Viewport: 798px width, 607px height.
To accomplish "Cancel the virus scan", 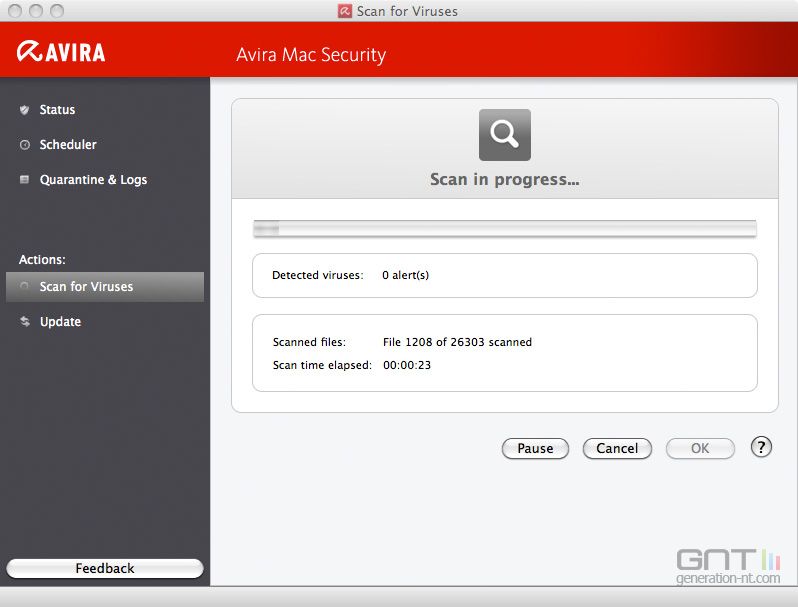I will 617,448.
